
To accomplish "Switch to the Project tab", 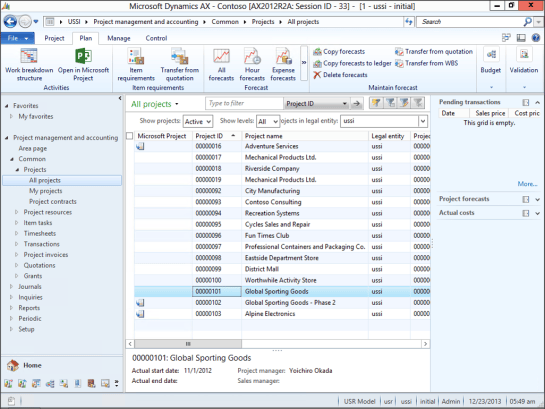I will click(x=54, y=38).
